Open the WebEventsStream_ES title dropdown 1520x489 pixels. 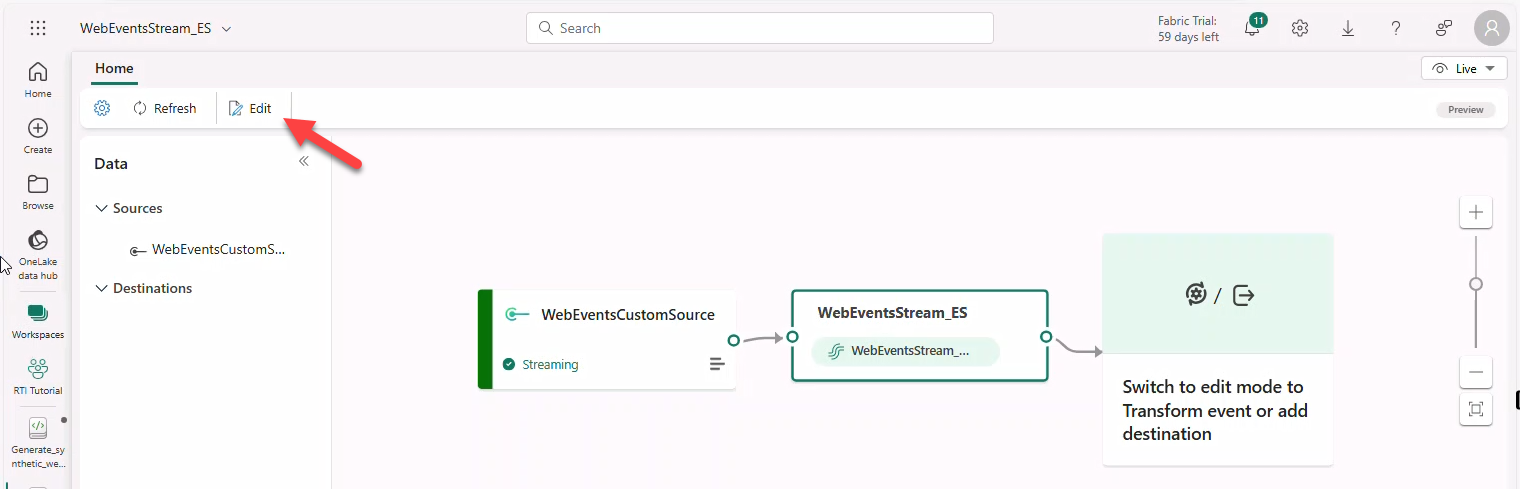coord(226,29)
